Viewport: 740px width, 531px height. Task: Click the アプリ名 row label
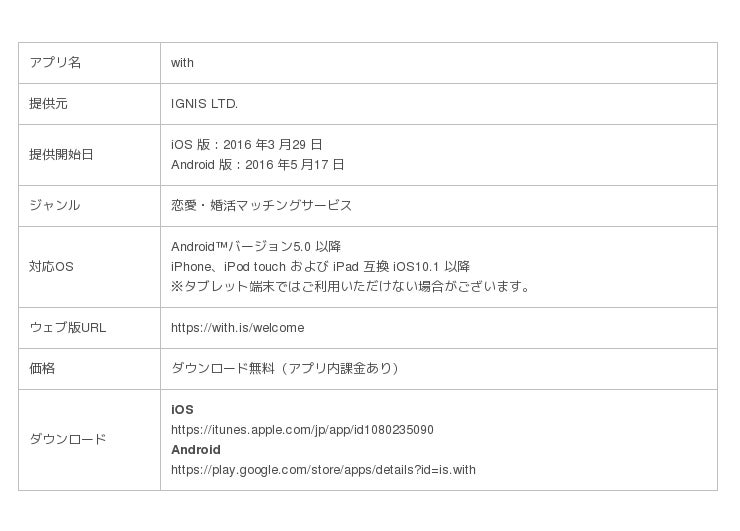[55, 63]
